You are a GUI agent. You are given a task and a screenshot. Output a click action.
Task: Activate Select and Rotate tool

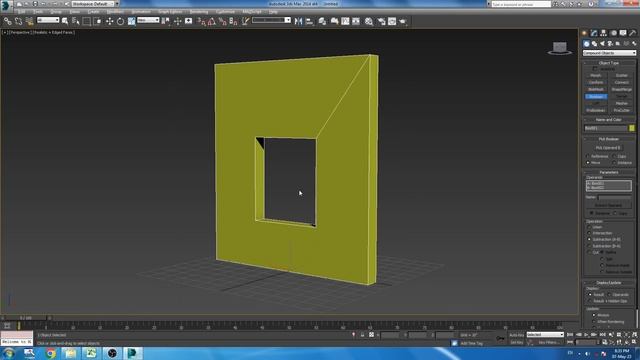[x=120, y=21]
